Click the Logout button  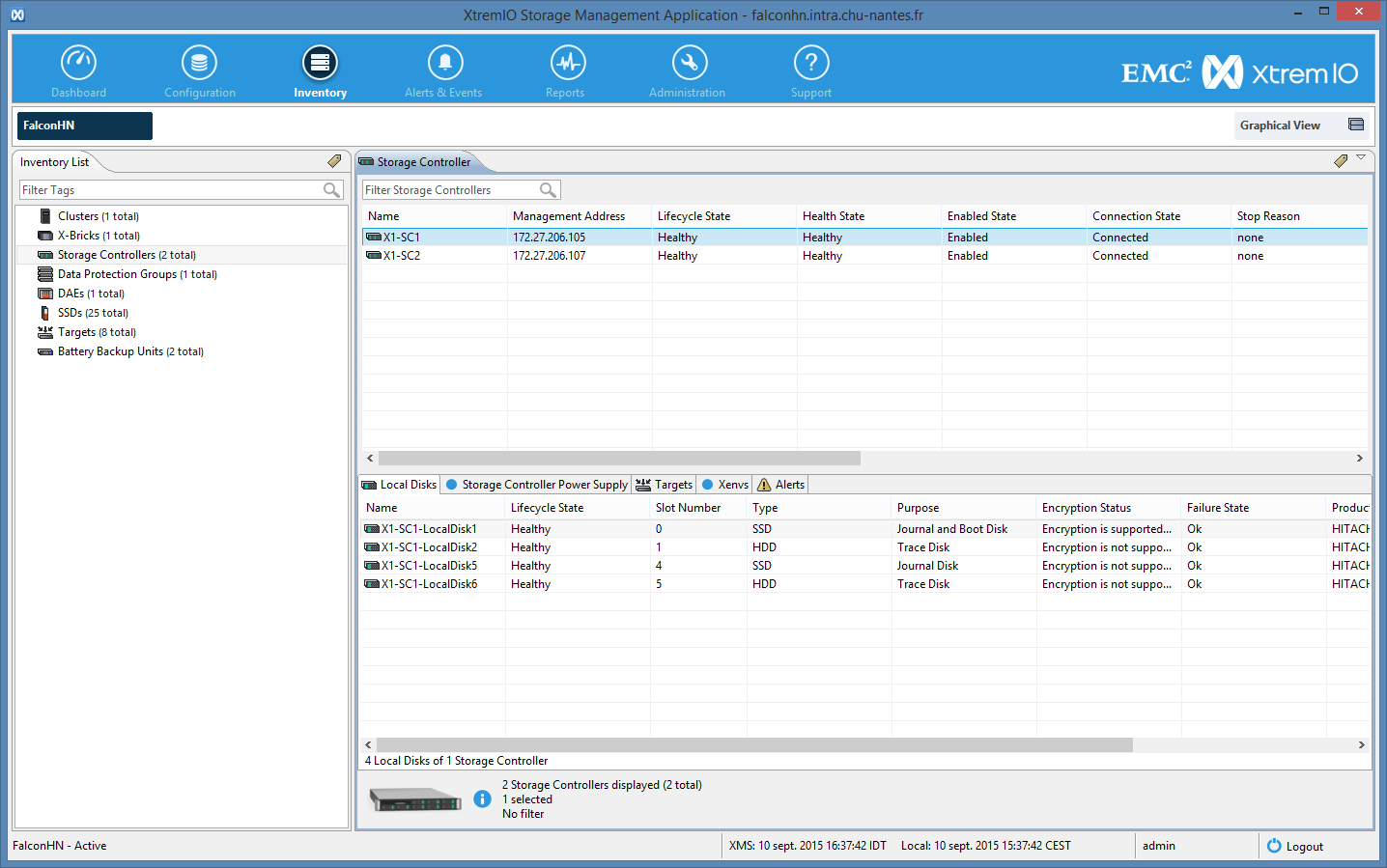point(1294,846)
